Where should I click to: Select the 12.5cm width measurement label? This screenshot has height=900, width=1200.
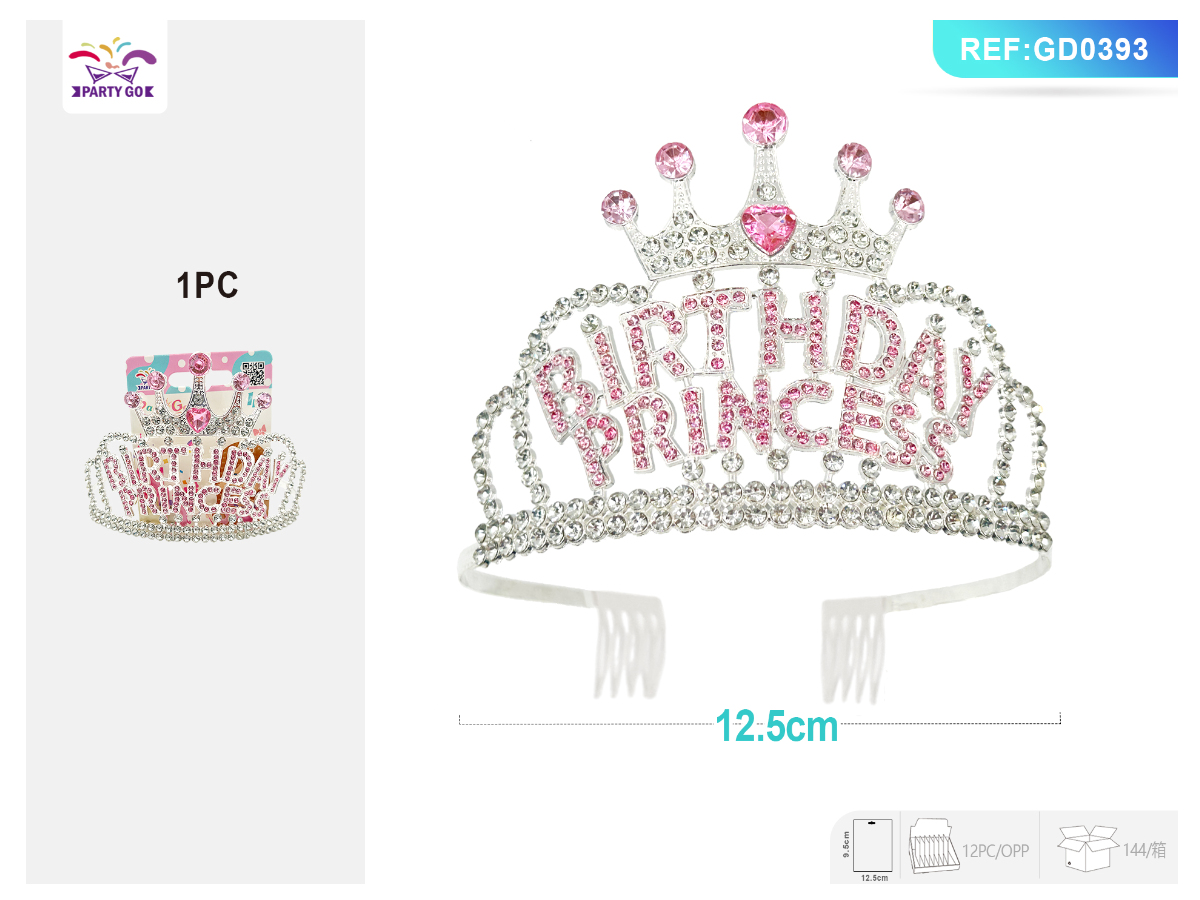(777, 727)
